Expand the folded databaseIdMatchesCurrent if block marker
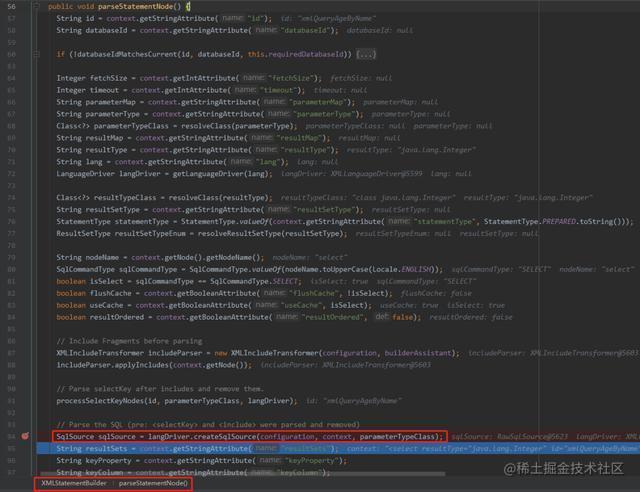Screen dimensions: 640x492 (x=36, y=54)
